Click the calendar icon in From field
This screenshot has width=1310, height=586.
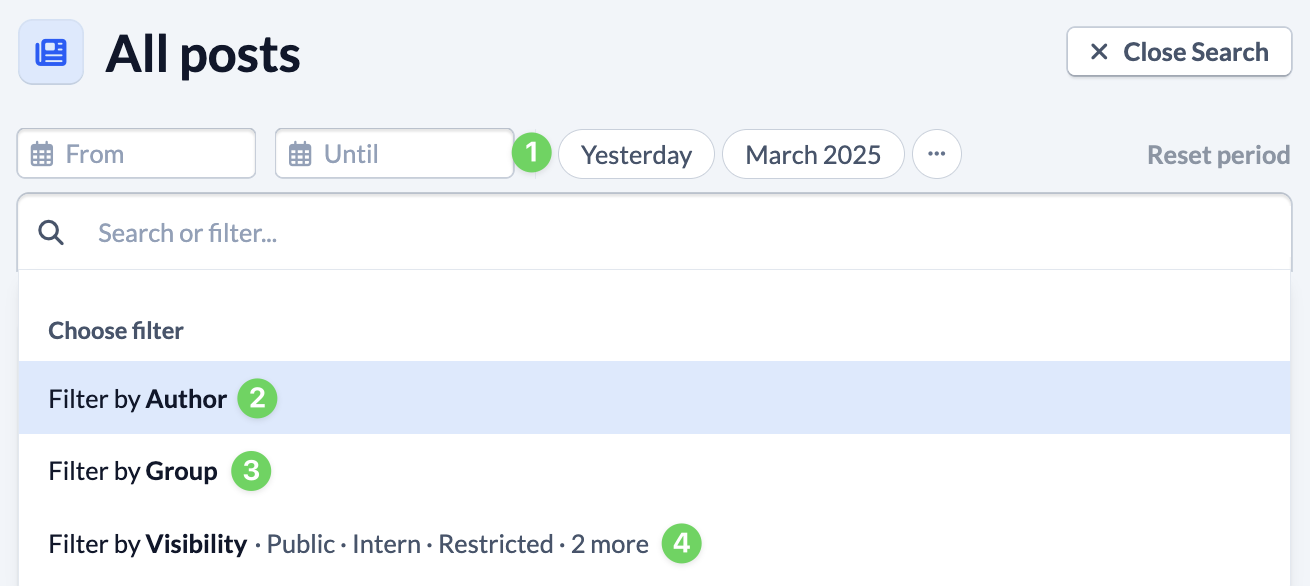click(x=42, y=154)
